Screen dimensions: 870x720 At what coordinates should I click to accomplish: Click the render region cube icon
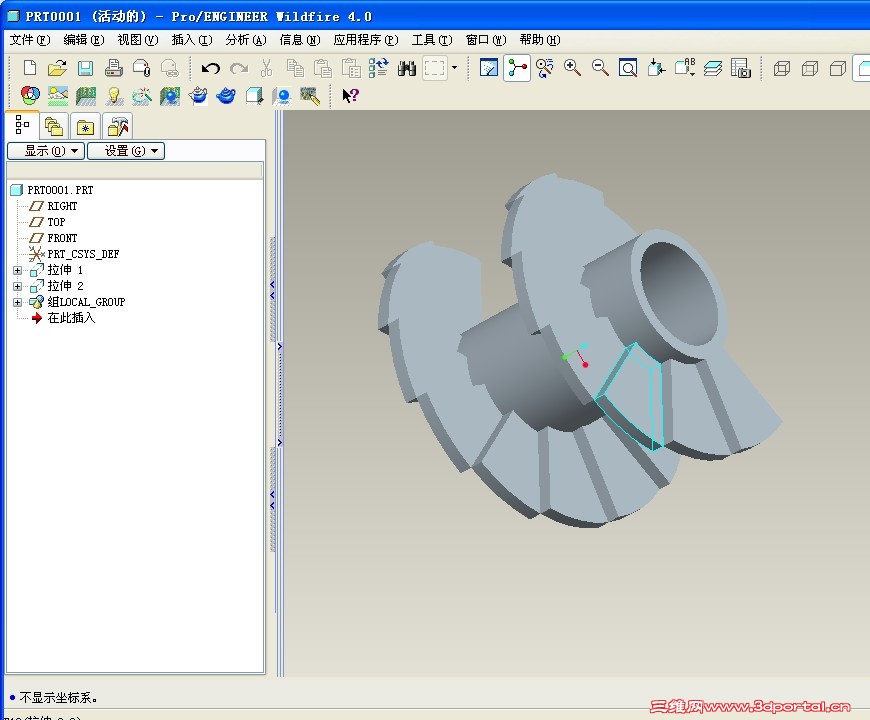point(254,96)
